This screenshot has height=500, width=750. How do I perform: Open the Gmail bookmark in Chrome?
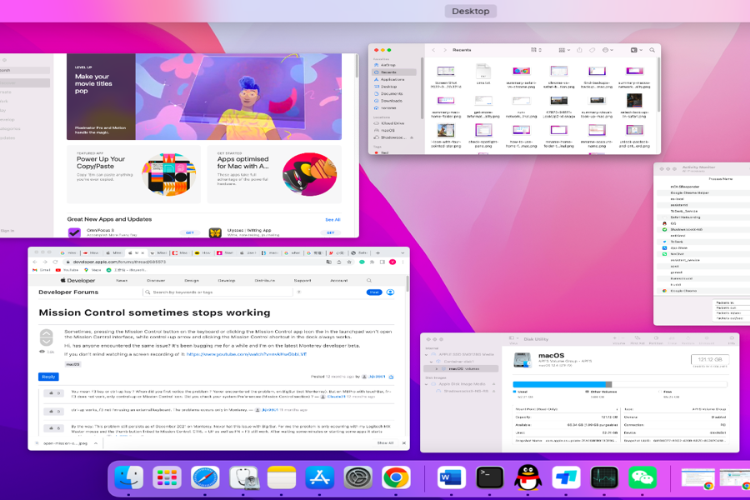[x=42, y=270]
